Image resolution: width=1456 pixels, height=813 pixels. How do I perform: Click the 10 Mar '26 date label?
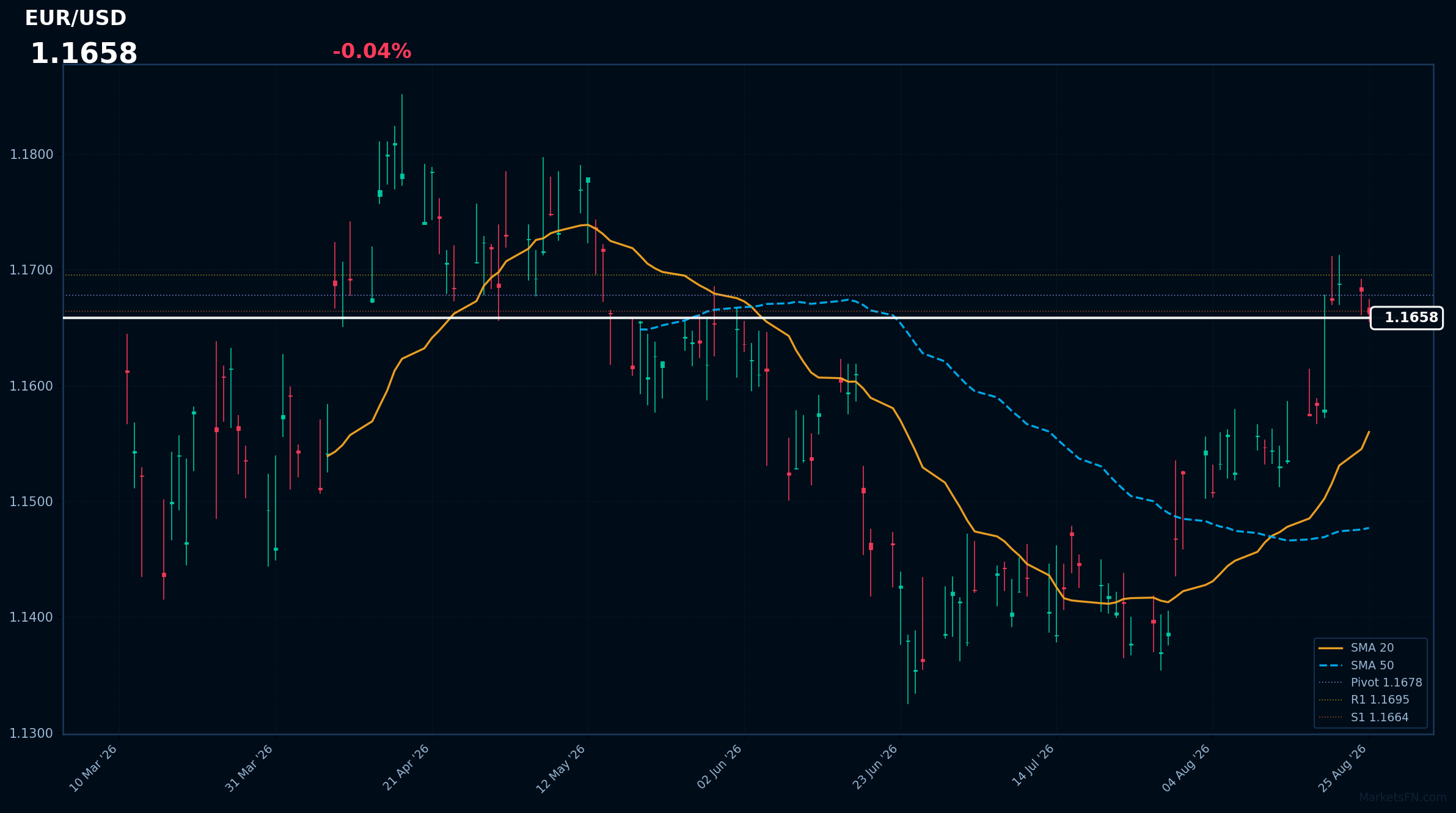coord(93,768)
